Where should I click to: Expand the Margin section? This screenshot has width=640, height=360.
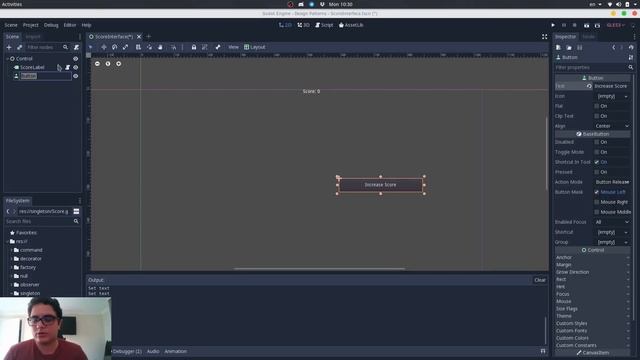pyautogui.click(x=593, y=265)
